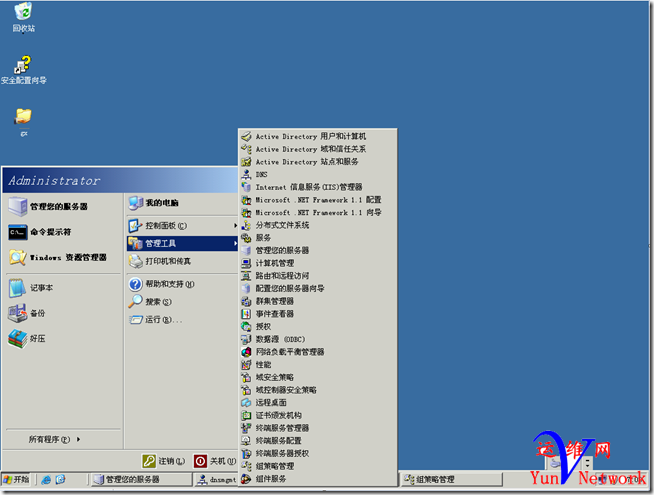Switch to 组策略管理 taskbar button
Viewport: 654px width, 495px height.
pyautogui.click(x=451, y=479)
